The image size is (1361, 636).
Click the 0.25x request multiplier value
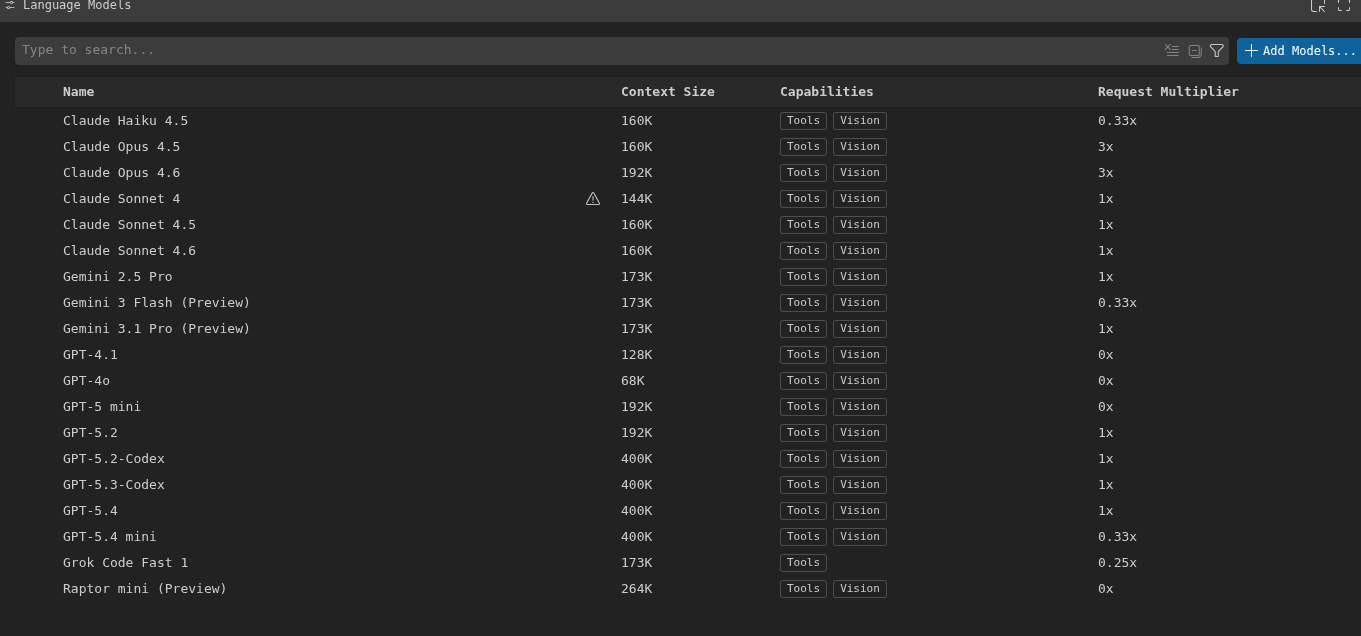(x=1118, y=563)
